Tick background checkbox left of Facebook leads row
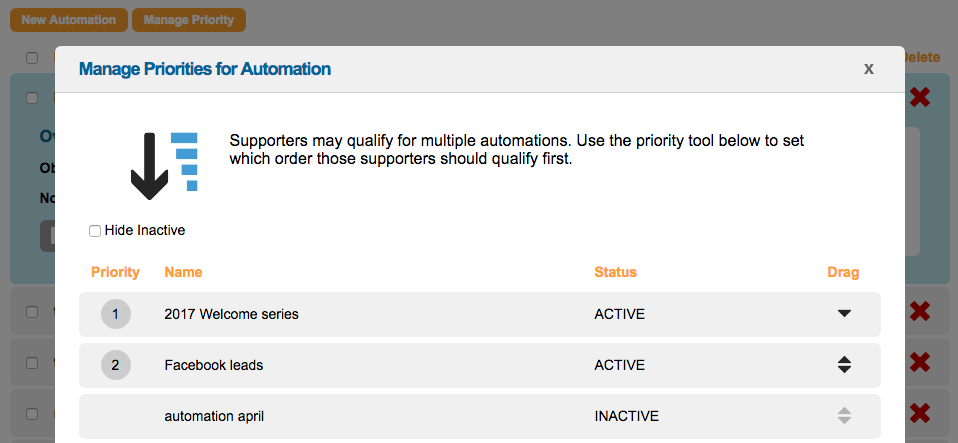 click(32, 362)
